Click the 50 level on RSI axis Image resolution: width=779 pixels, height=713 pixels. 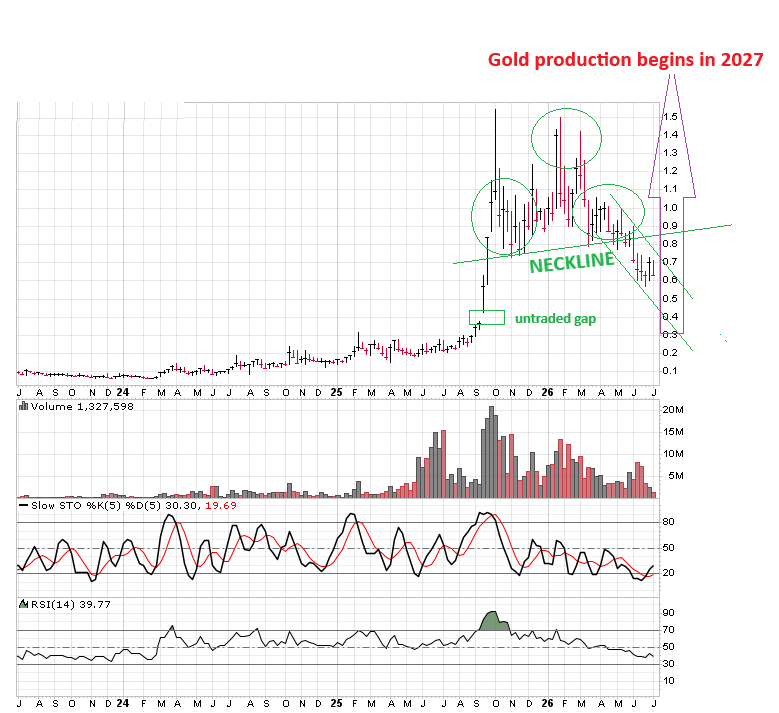click(669, 647)
